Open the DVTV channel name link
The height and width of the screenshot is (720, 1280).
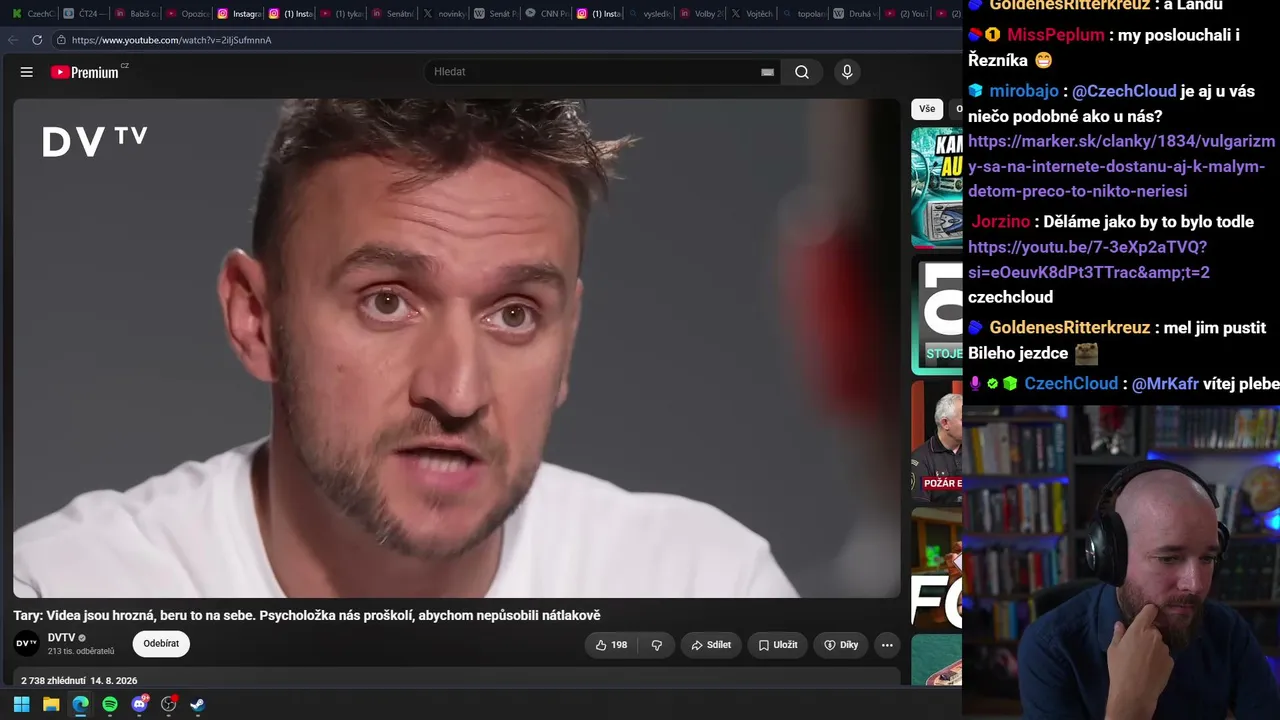pos(62,638)
